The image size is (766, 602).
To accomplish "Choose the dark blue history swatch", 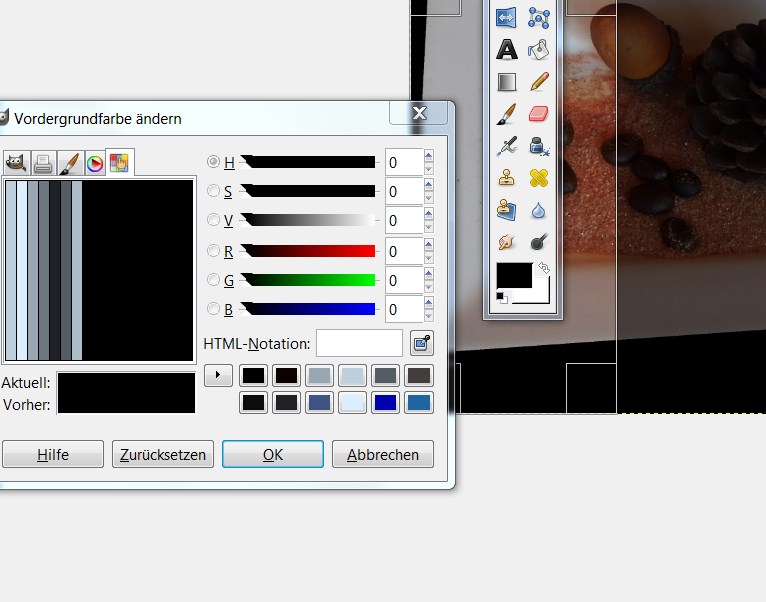I will tap(385, 403).
